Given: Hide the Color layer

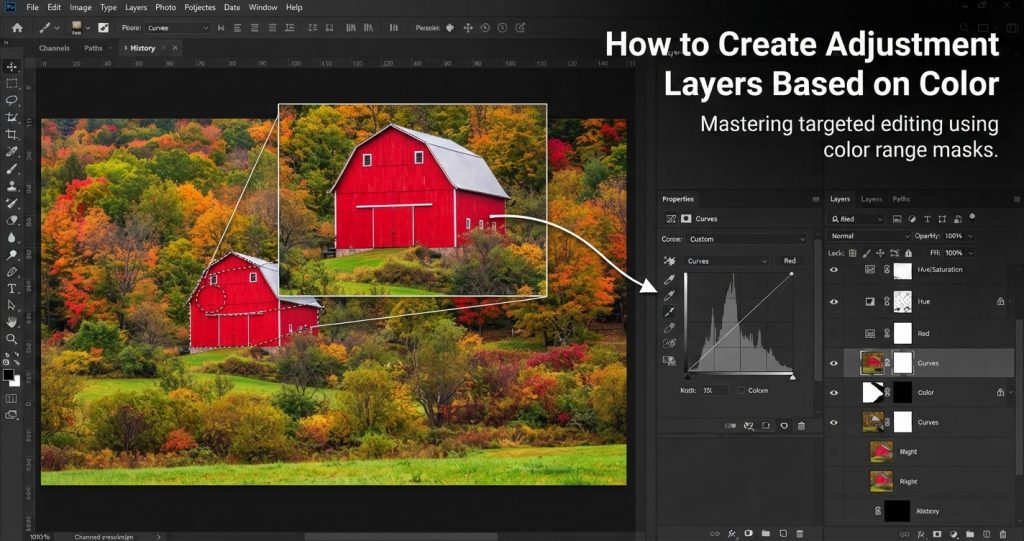Looking at the screenshot, I should (834, 393).
